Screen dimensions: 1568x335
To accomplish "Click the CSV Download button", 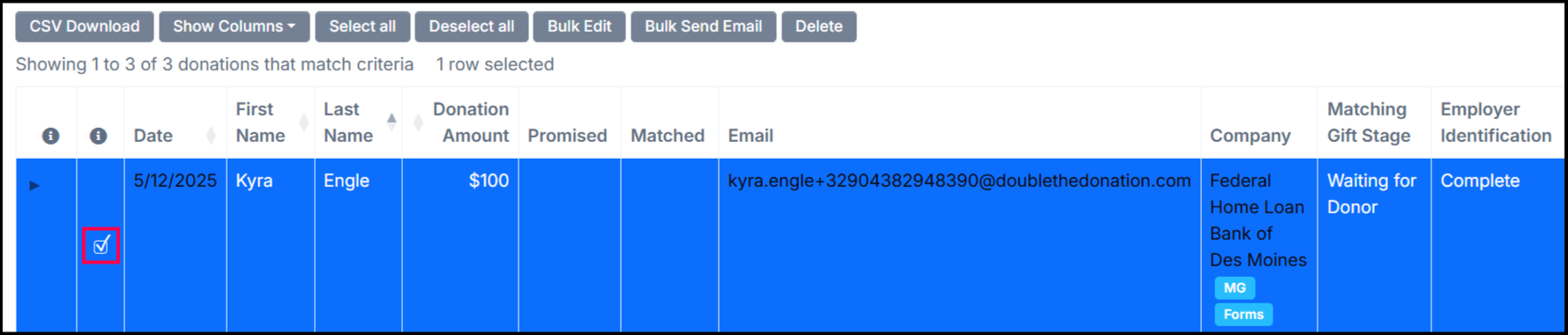I will pyautogui.click(x=85, y=26).
